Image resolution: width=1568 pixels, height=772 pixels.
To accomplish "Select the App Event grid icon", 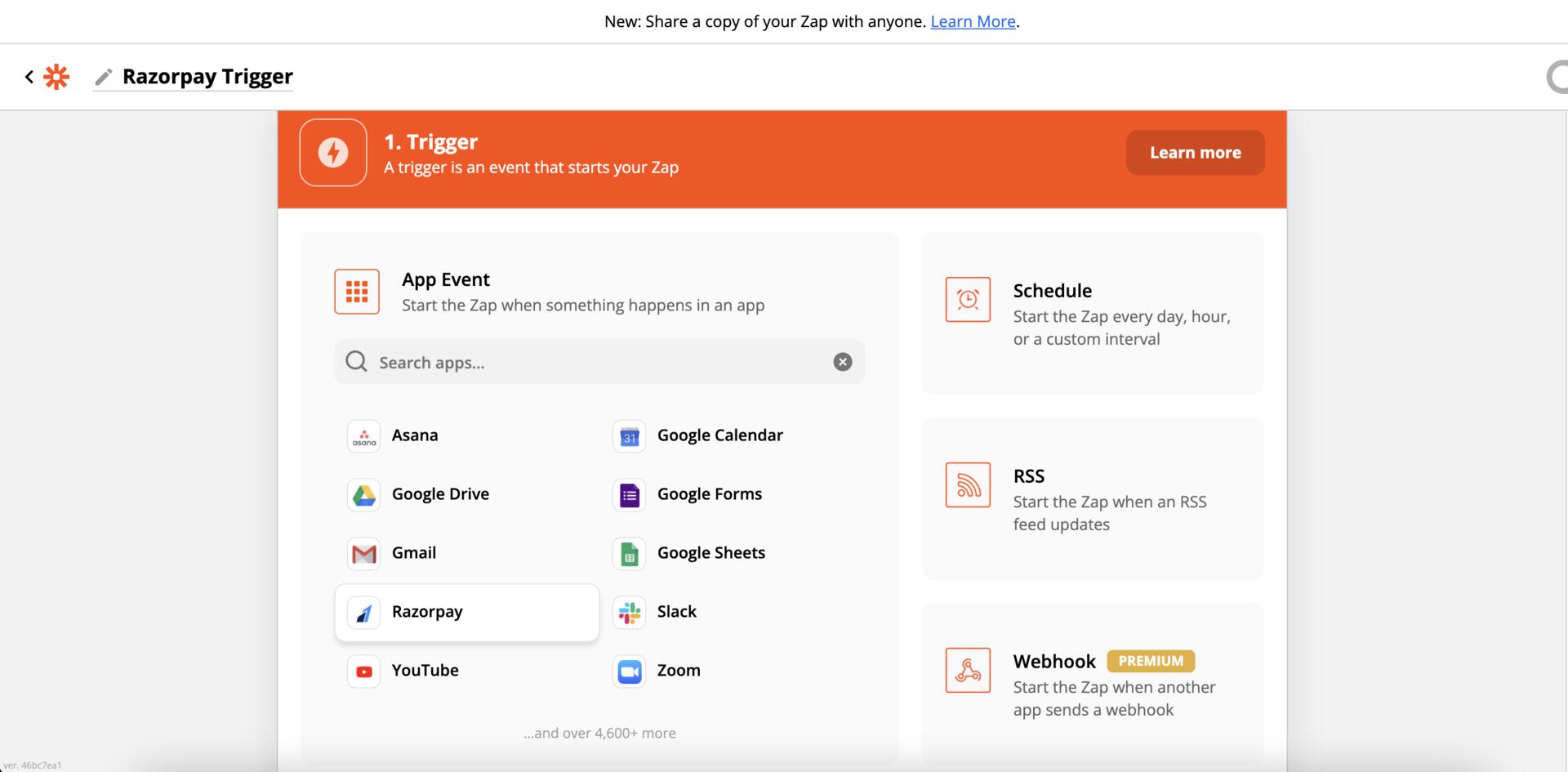I will (357, 292).
